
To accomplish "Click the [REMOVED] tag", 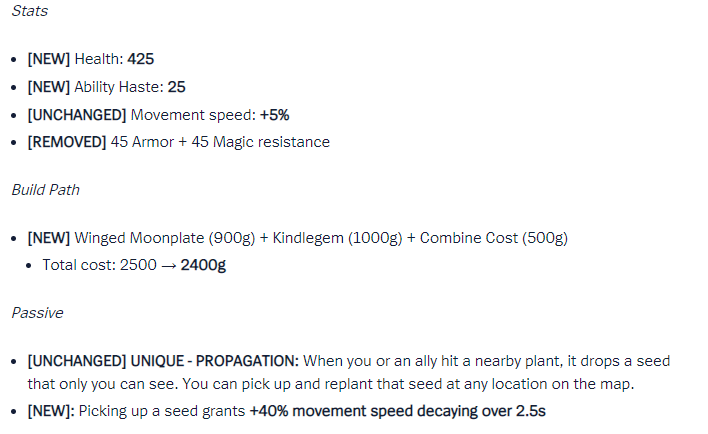I will (66, 142).
